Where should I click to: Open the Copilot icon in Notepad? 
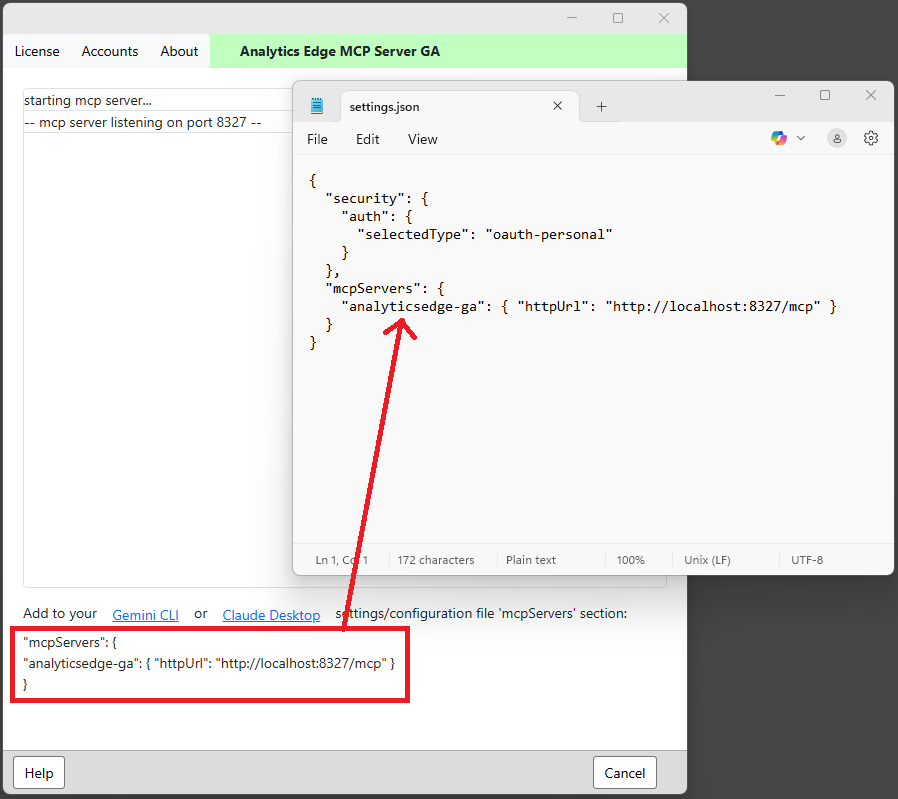click(779, 138)
